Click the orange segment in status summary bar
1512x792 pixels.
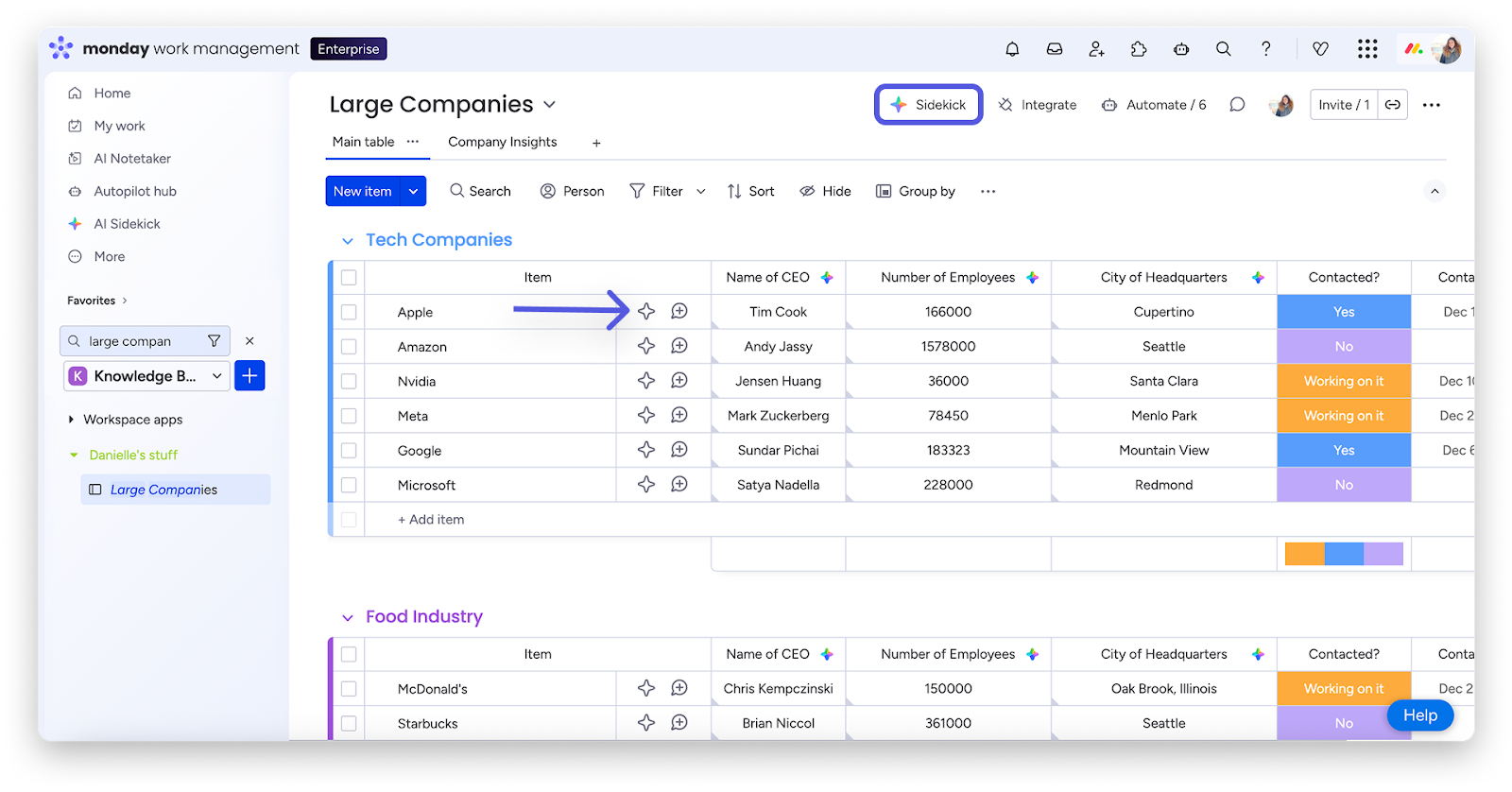pos(1304,554)
